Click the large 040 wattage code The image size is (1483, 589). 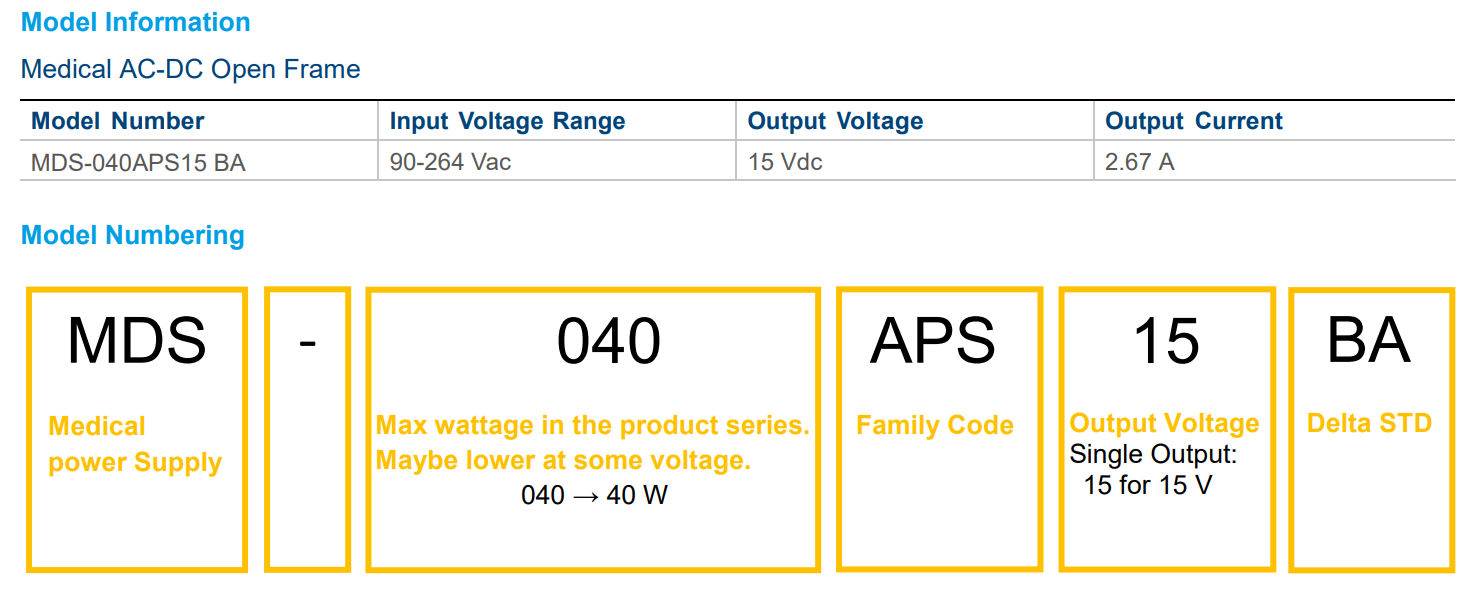(609, 341)
